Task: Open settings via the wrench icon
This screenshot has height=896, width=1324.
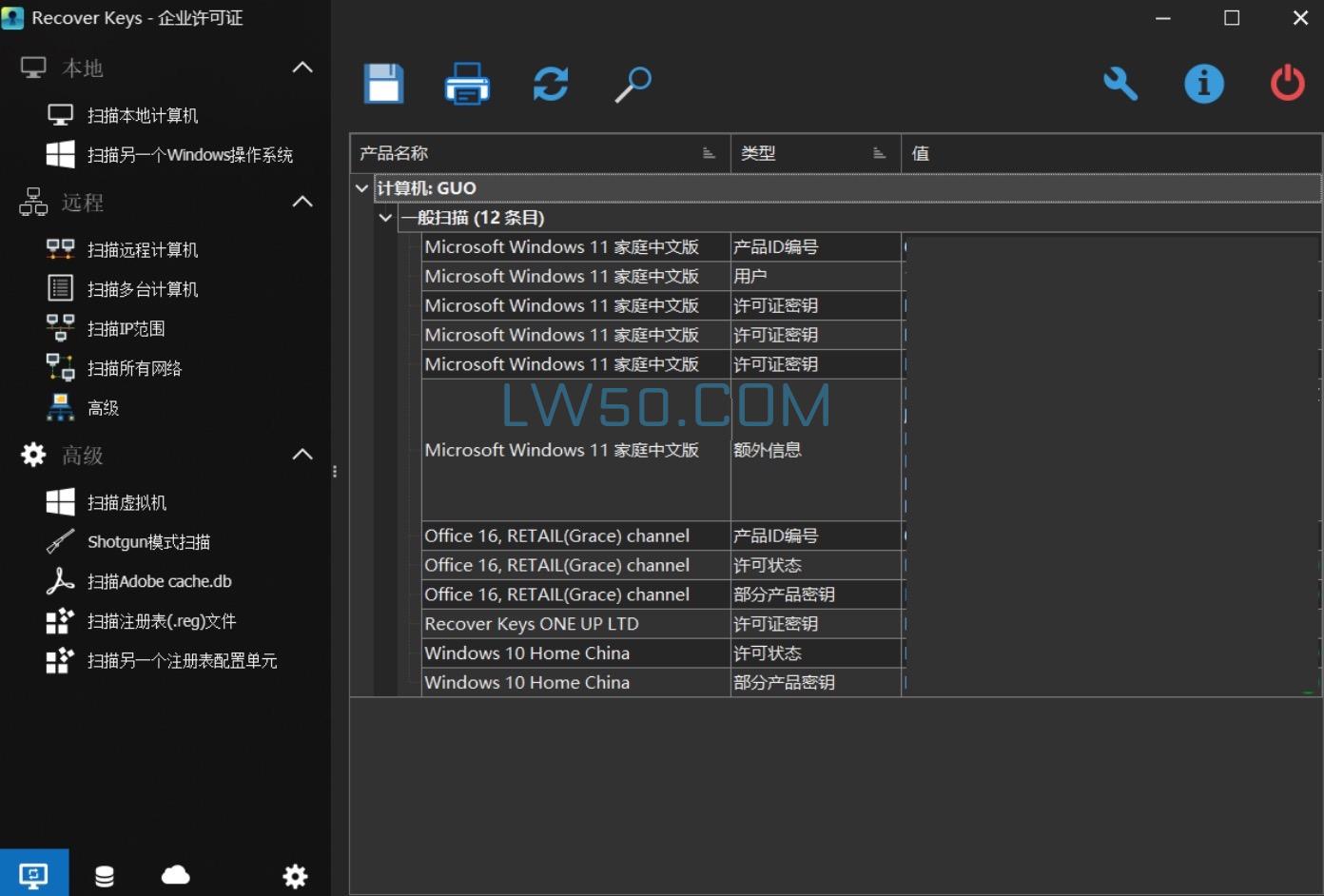Action: tap(1120, 84)
